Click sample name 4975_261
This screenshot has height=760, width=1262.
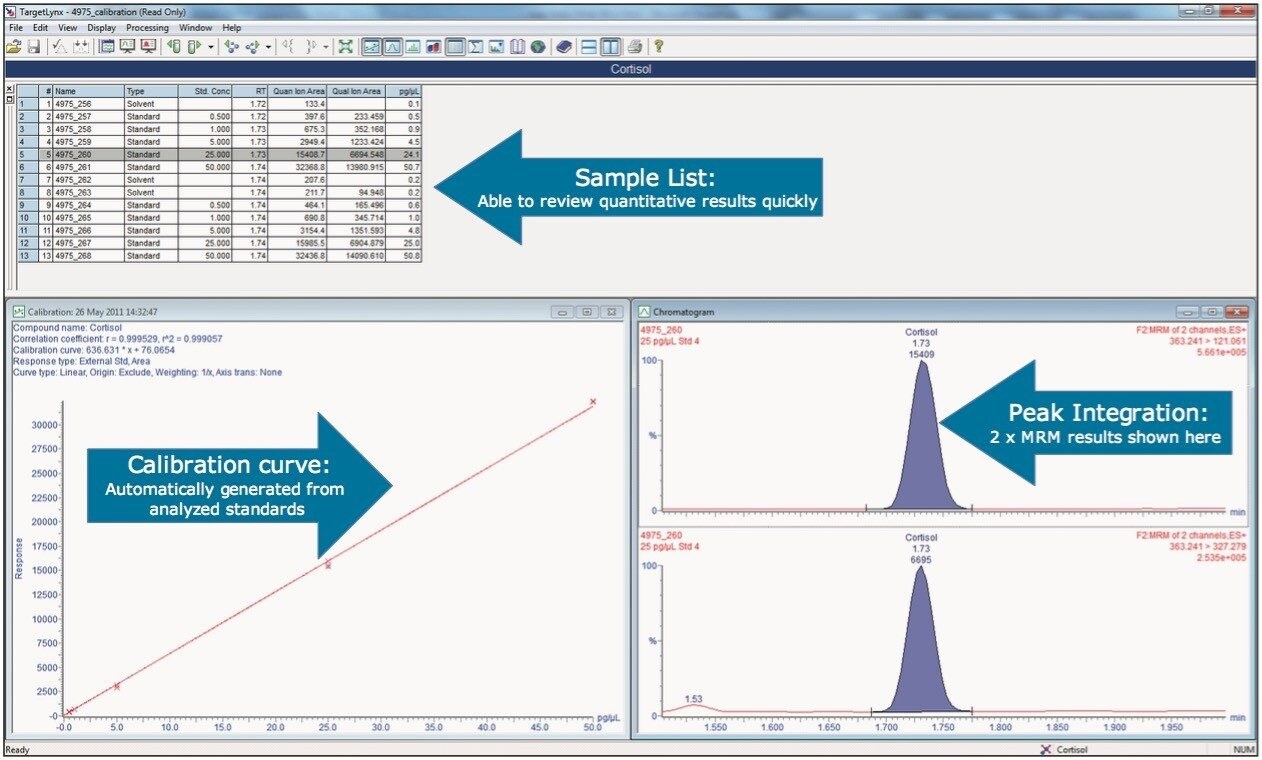(x=73, y=167)
